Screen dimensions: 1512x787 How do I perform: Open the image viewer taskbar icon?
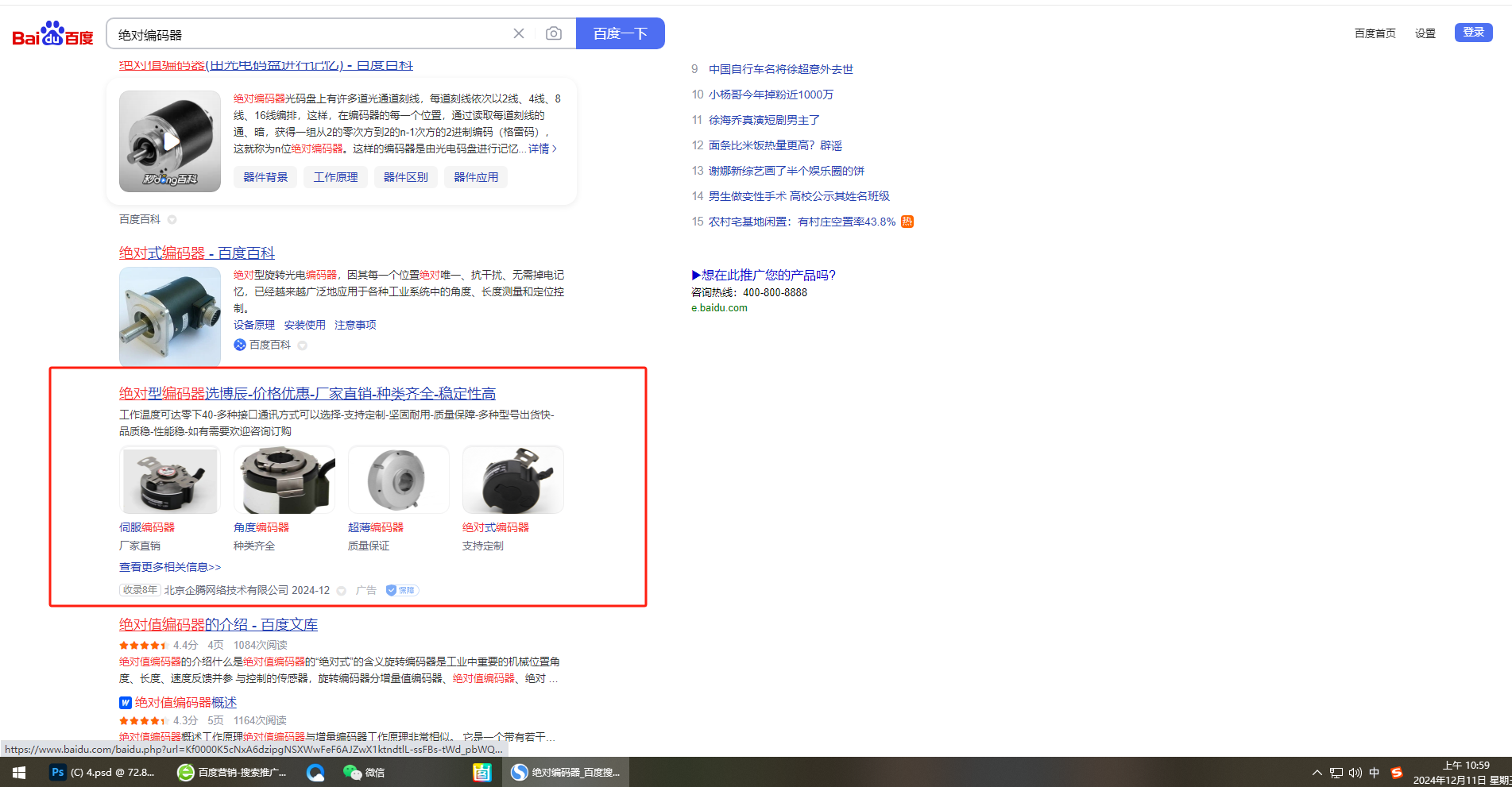[481, 772]
